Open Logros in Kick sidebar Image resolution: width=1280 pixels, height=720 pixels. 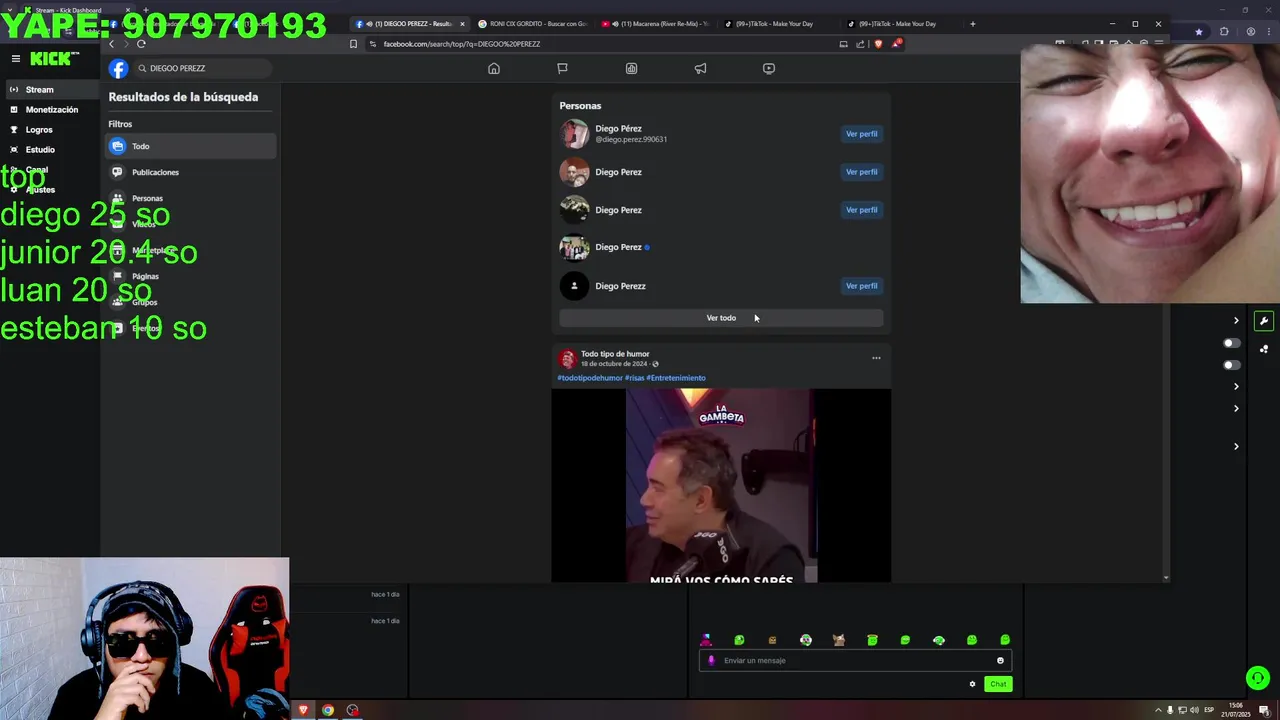[39, 130]
